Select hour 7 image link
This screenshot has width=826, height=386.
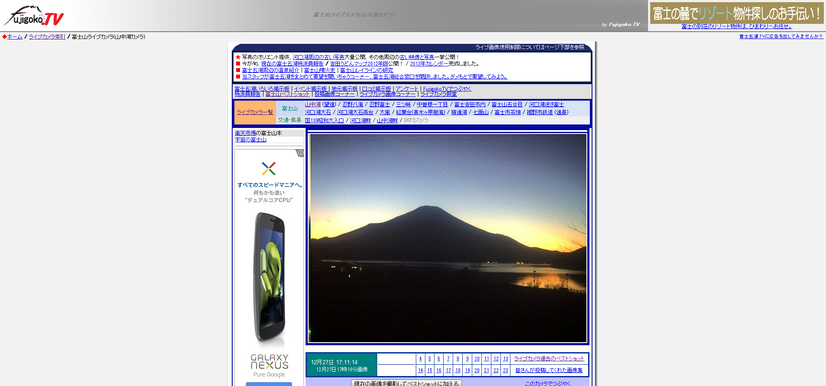pos(448,359)
